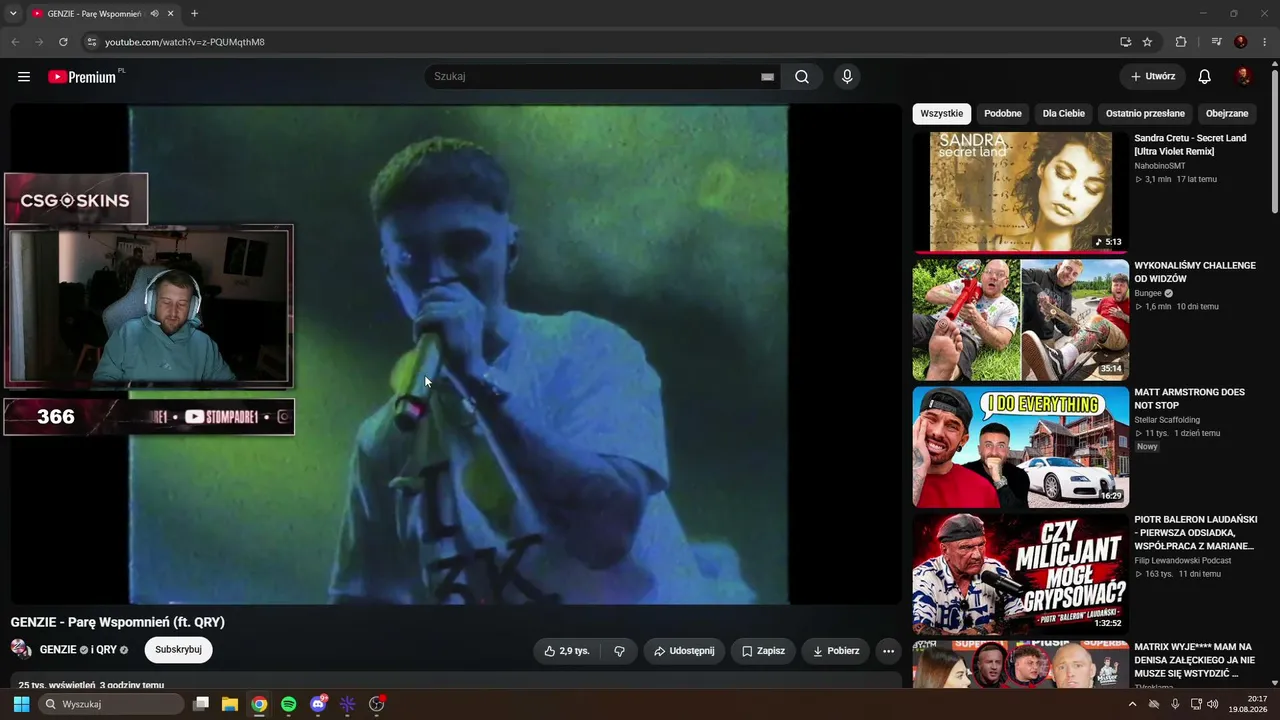Close the GENZIE browser tab
The height and width of the screenshot is (720, 1280).
171,14
